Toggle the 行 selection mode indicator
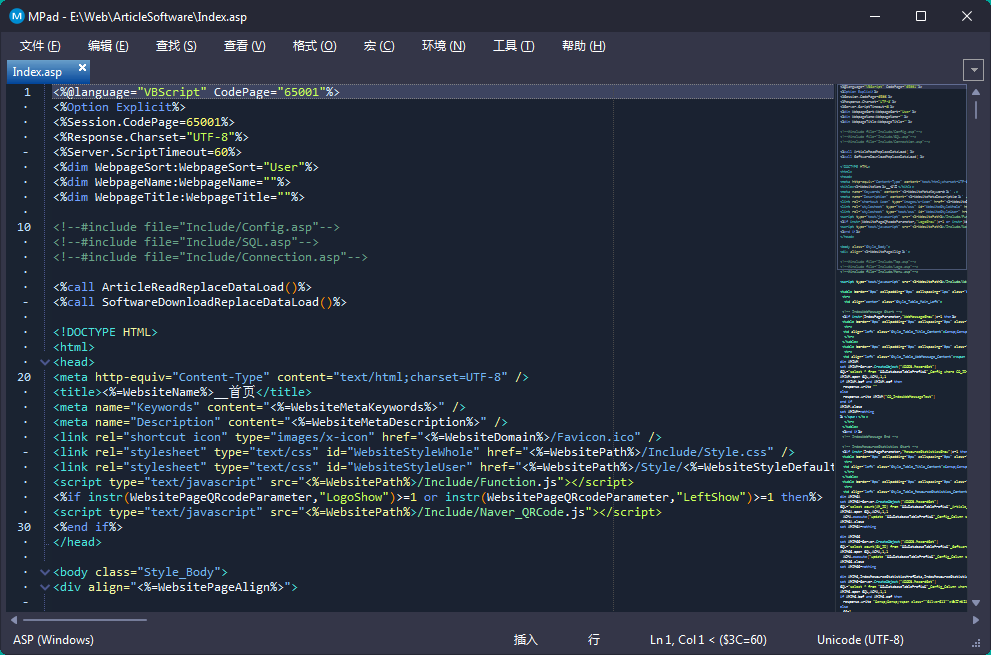 [x=594, y=640]
